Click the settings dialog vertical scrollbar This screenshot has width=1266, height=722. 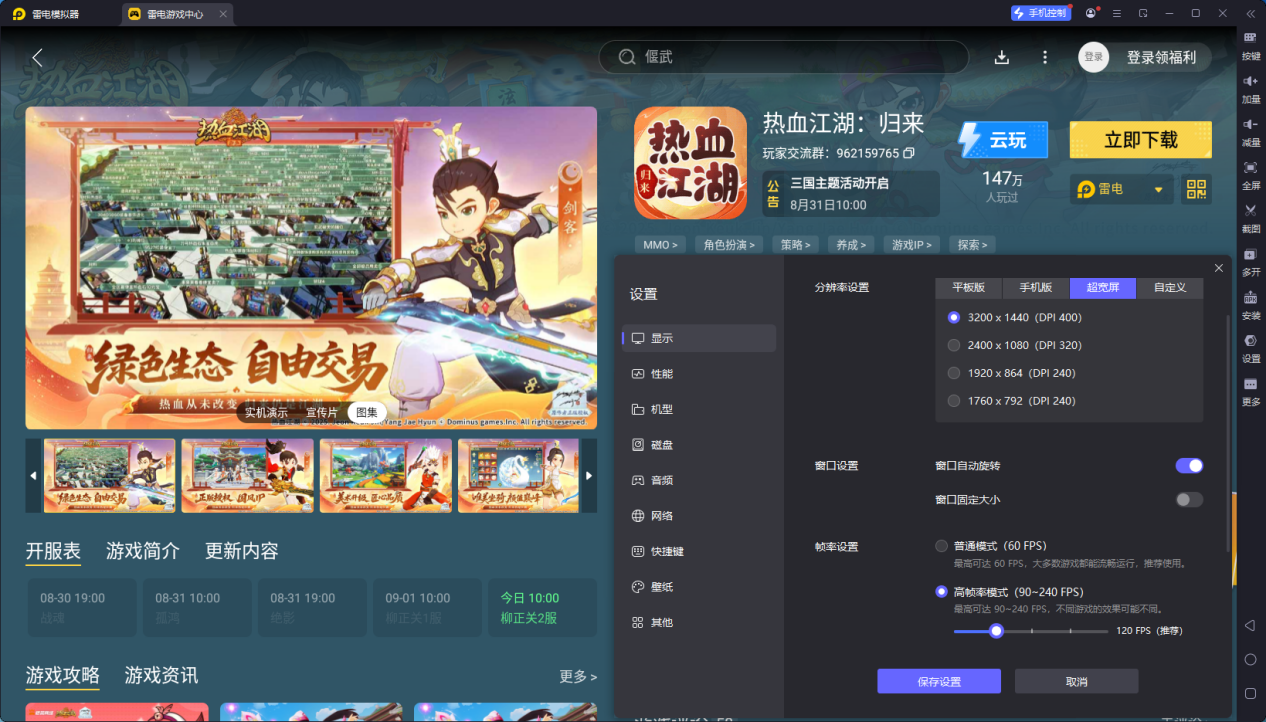(x=1229, y=433)
